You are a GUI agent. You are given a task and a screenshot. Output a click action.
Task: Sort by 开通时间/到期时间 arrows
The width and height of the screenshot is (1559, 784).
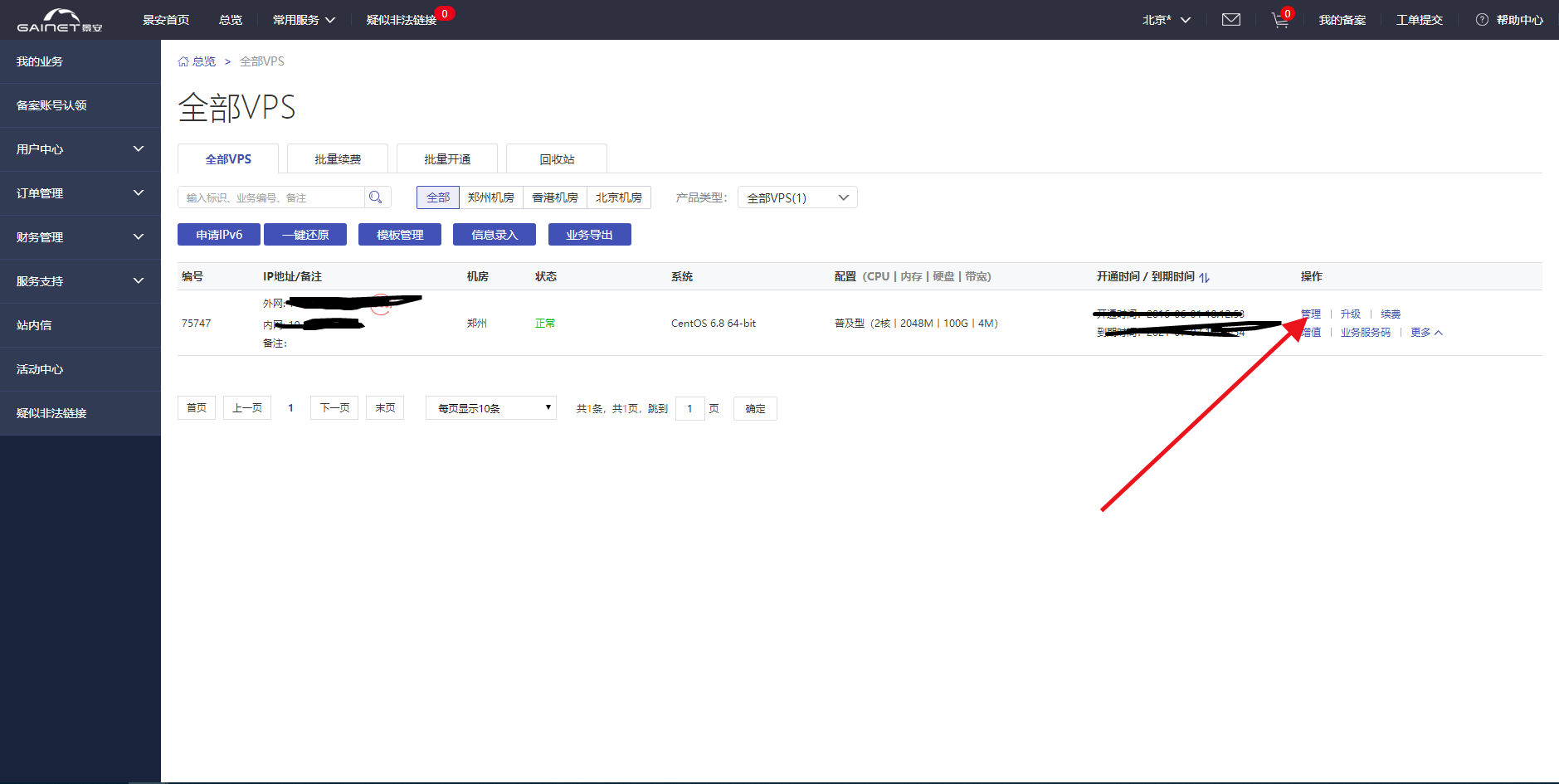(x=1204, y=277)
